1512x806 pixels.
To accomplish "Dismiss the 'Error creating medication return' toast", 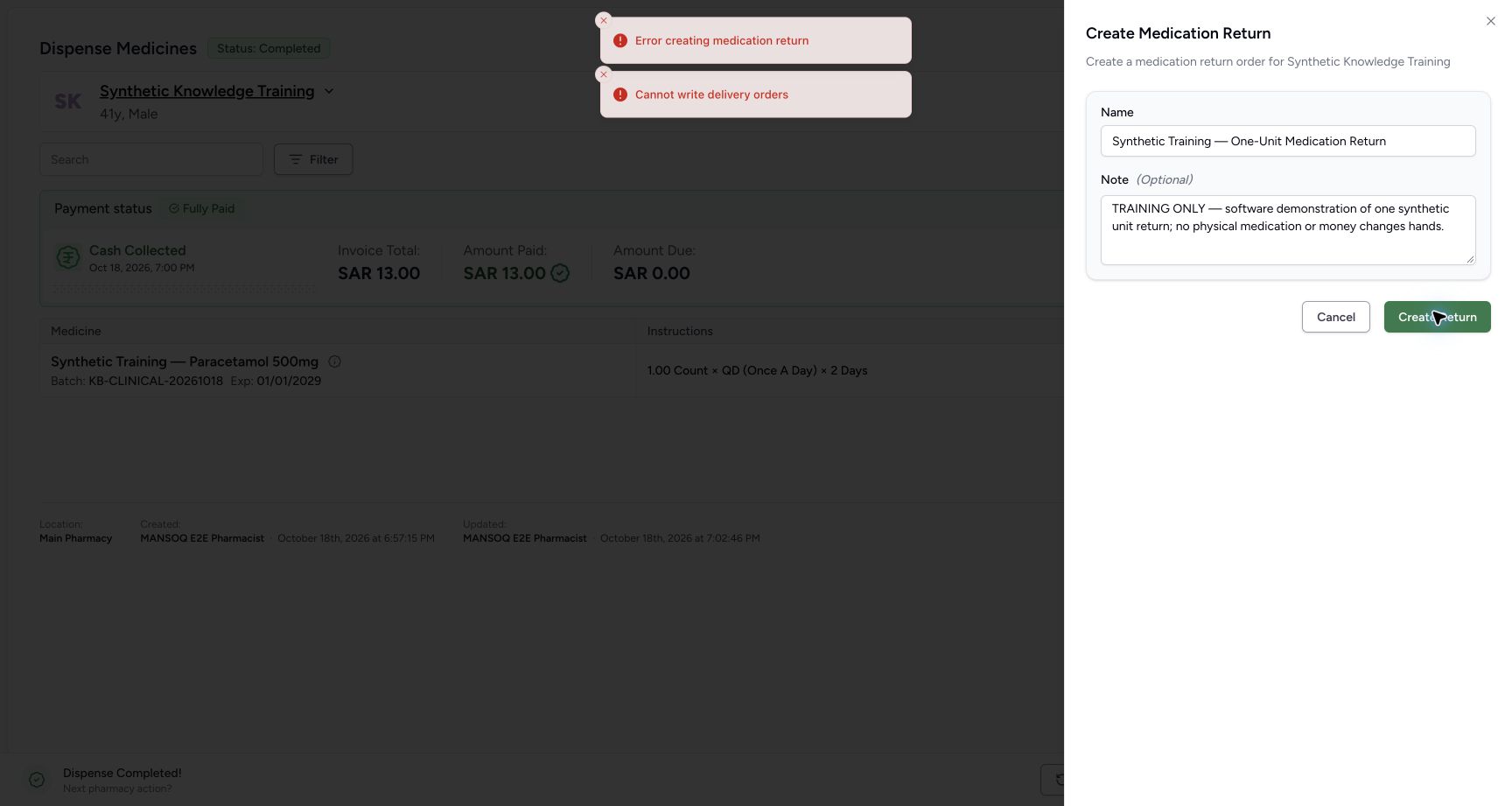I will click(x=604, y=20).
